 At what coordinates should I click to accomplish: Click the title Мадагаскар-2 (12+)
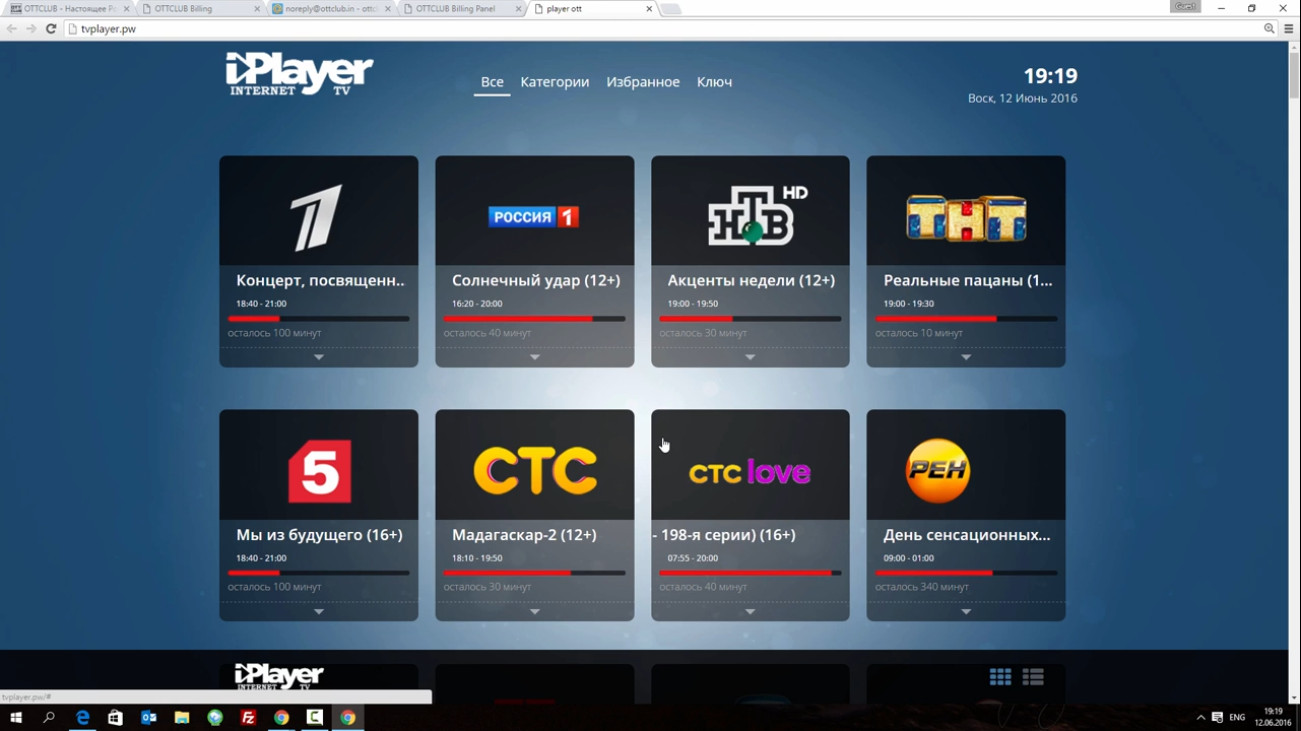(x=524, y=535)
